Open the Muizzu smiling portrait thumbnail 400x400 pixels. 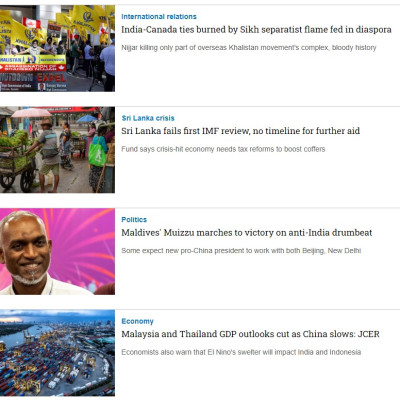point(57,251)
